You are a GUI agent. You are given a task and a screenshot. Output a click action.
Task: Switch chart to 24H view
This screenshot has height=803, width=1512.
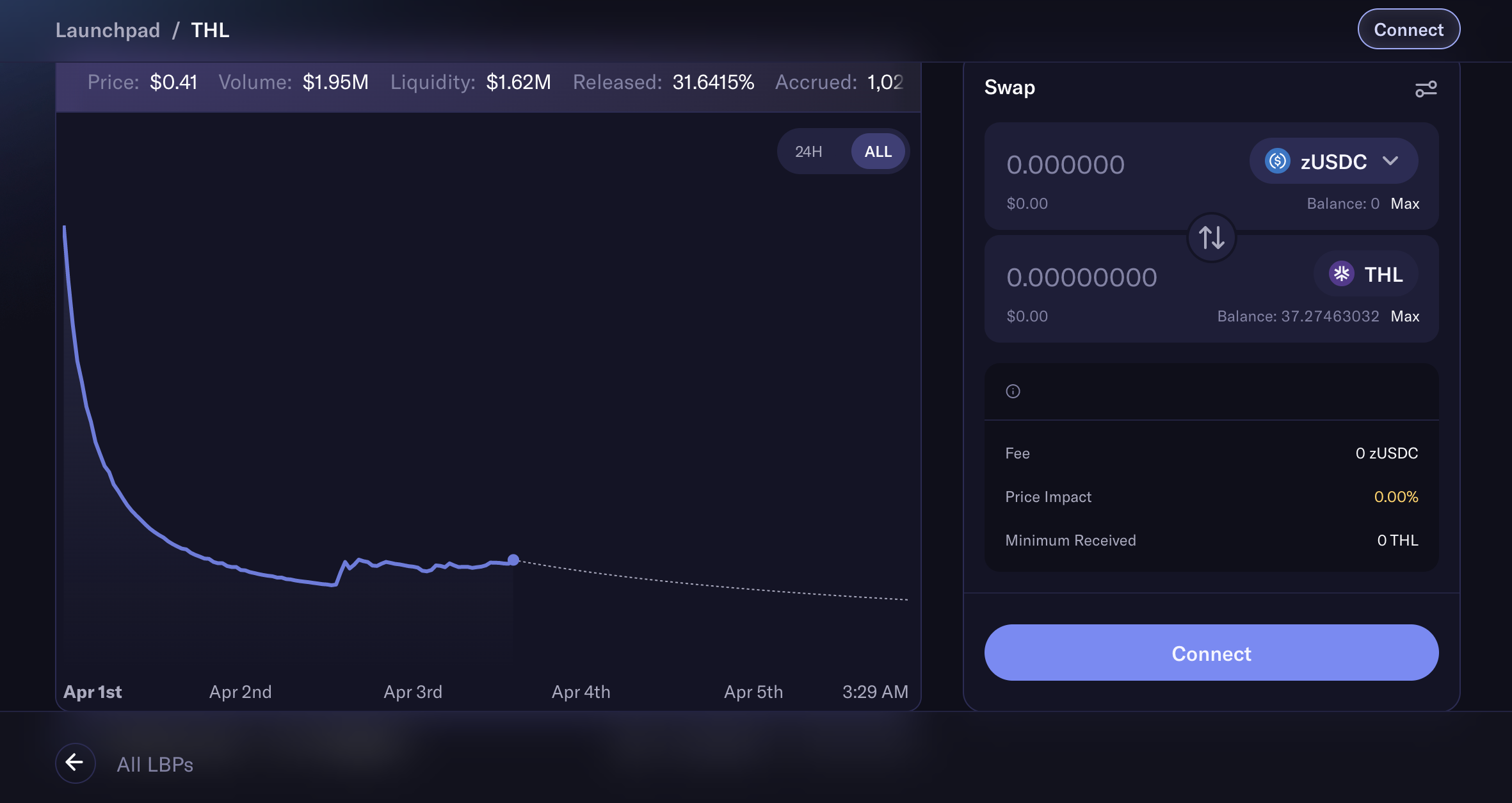pyautogui.click(x=808, y=152)
